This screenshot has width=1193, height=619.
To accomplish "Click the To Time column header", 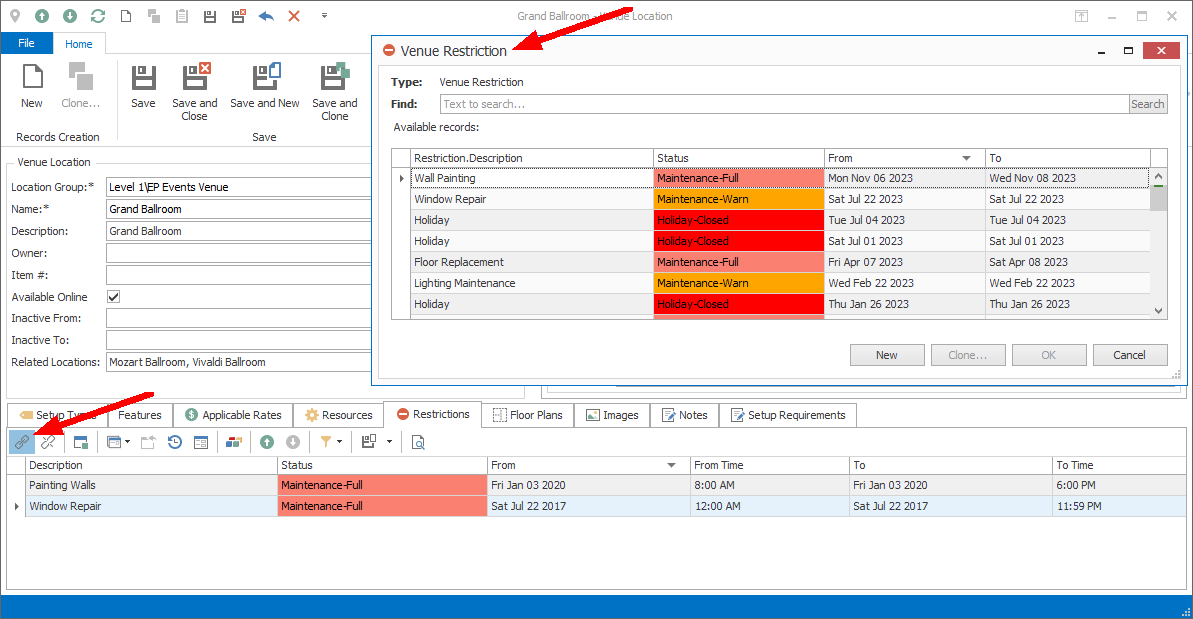I will (x=1119, y=465).
